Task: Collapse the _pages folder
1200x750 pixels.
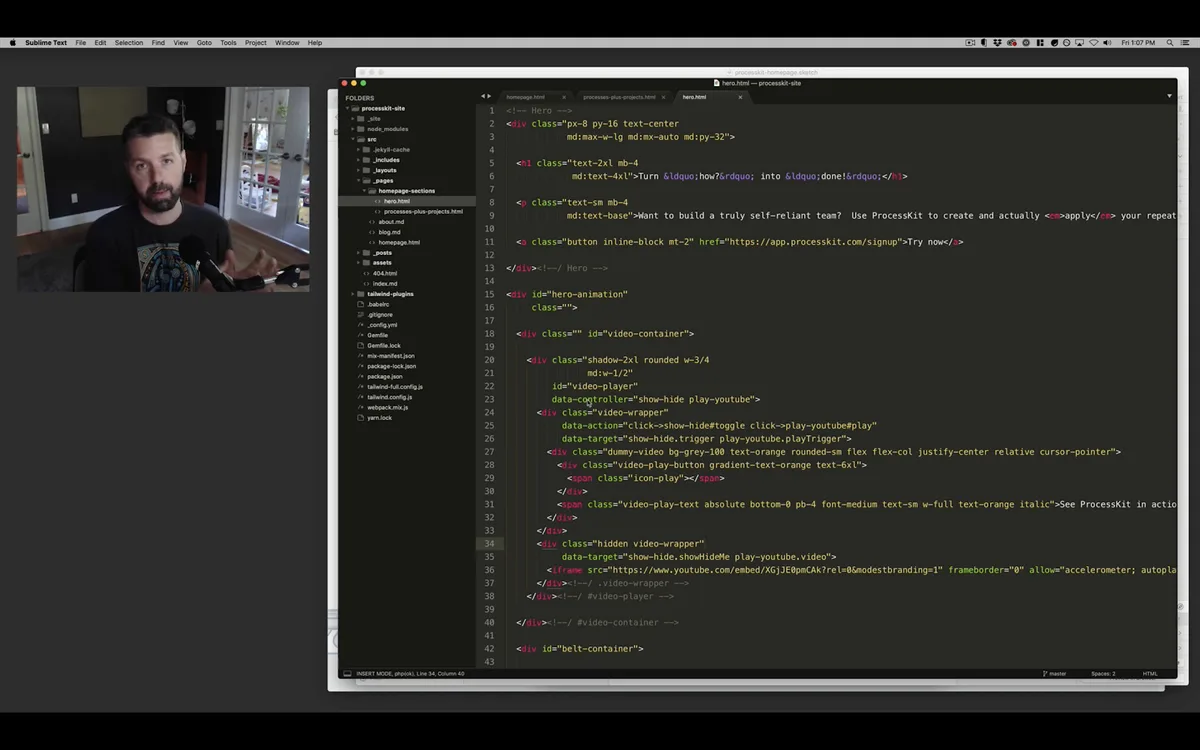Action: pyautogui.click(x=358, y=181)
